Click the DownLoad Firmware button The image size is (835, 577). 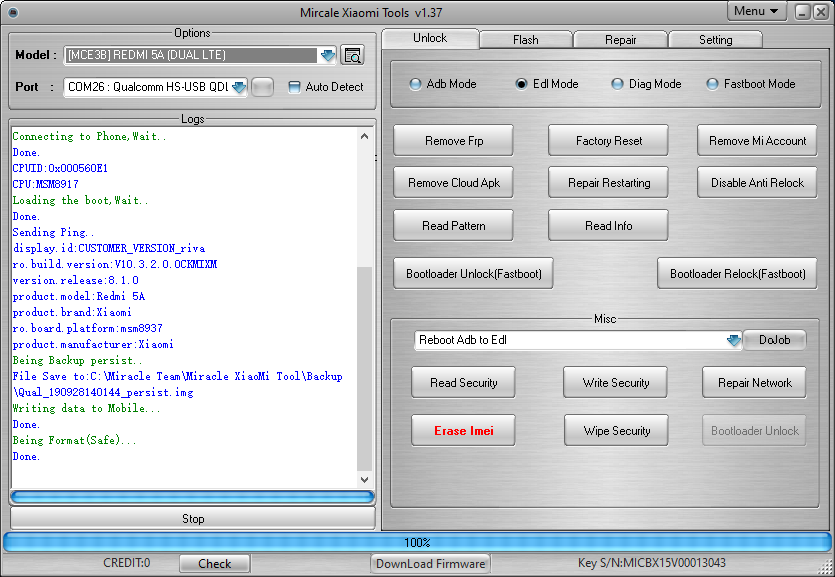430,564
